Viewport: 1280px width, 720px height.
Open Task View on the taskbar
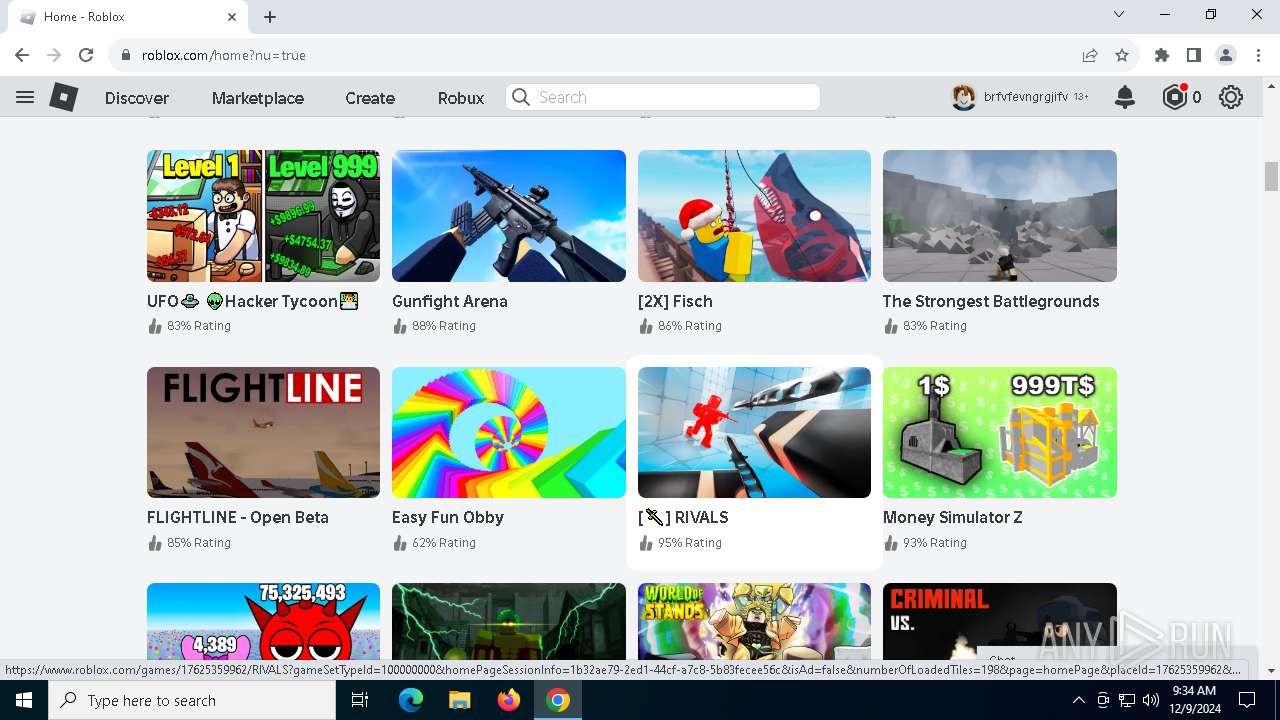pyautogui.click(x=360, y=700)
